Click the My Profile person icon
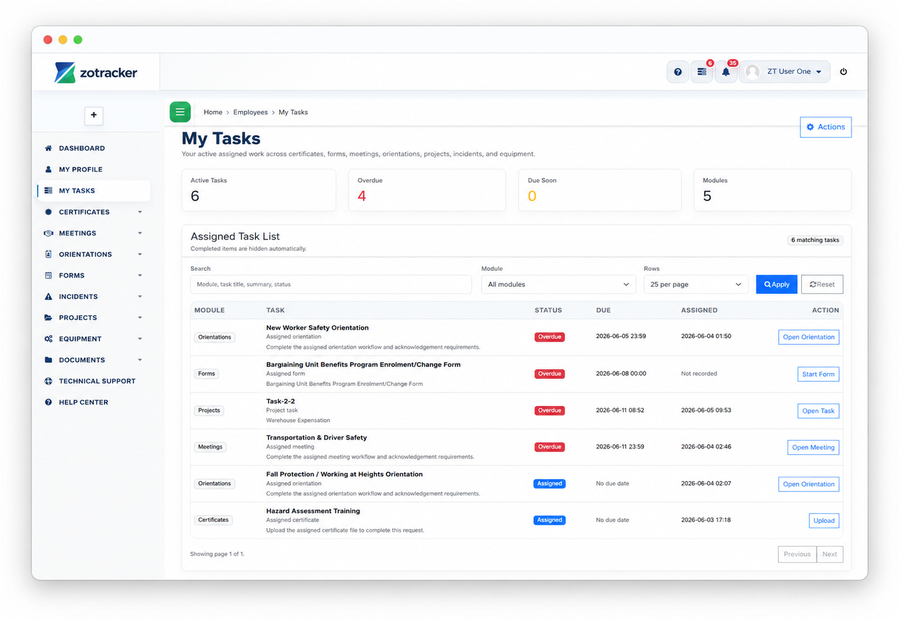The image size is (900, 620). click(48, 169)
